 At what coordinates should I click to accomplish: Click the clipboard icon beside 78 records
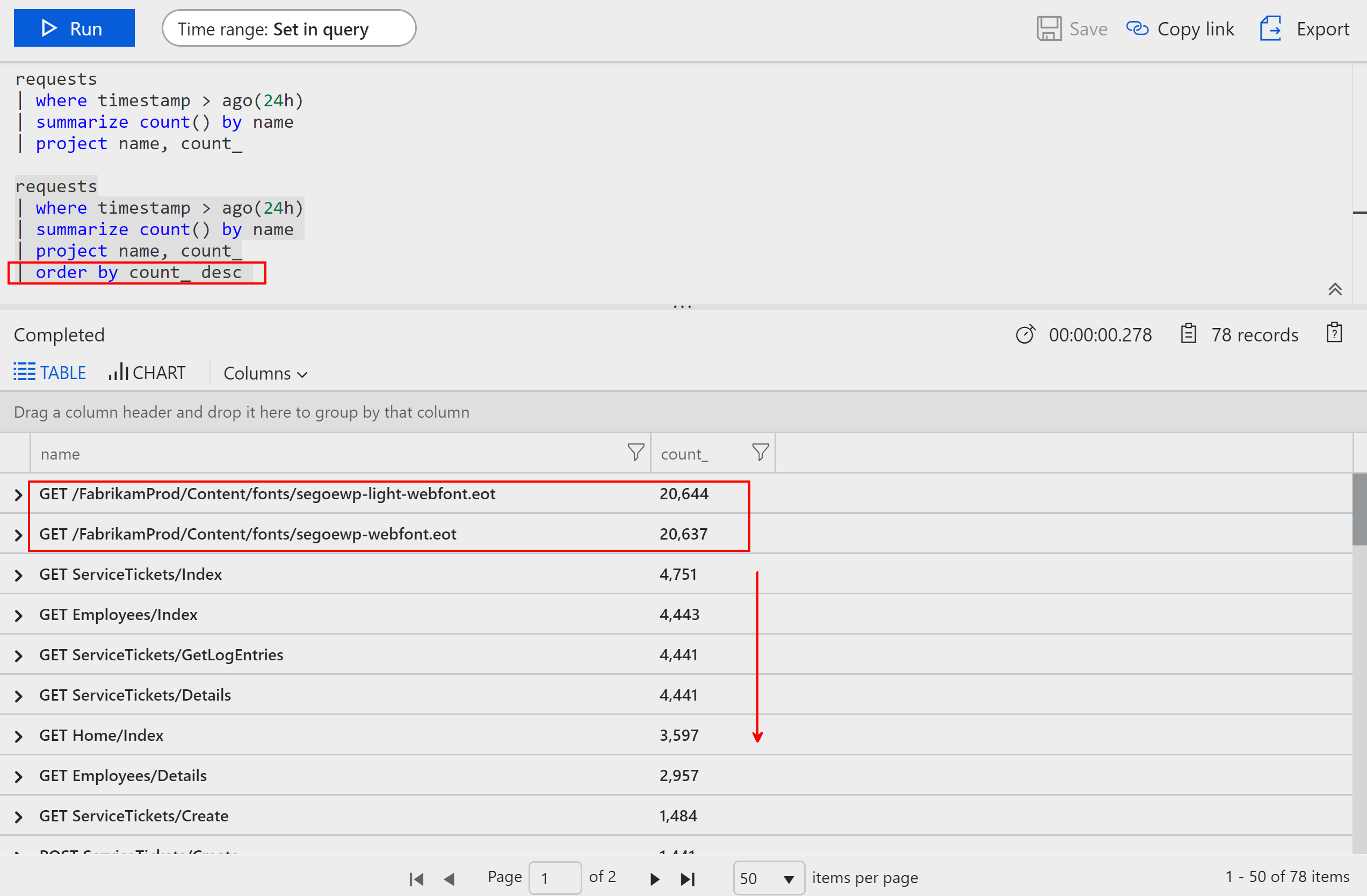point(1188,333)
